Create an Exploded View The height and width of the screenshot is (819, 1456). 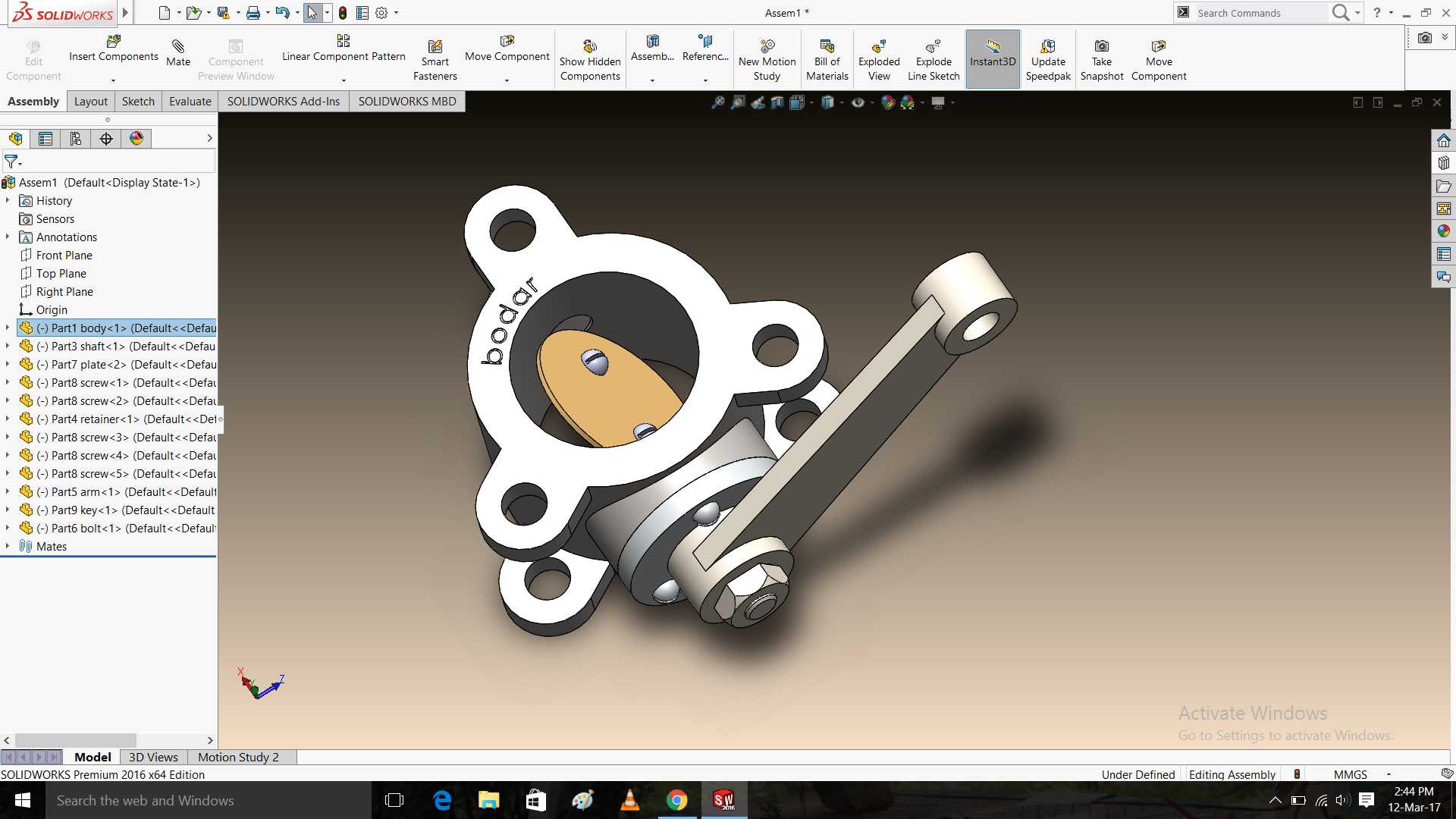(879, 60)
